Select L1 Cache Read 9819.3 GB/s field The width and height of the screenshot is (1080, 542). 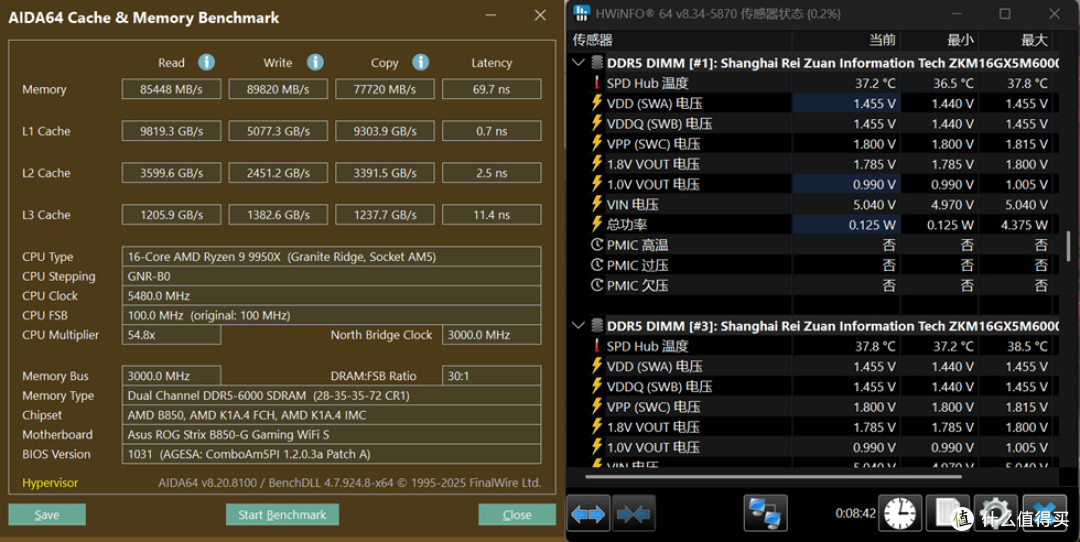pos(172,131)
